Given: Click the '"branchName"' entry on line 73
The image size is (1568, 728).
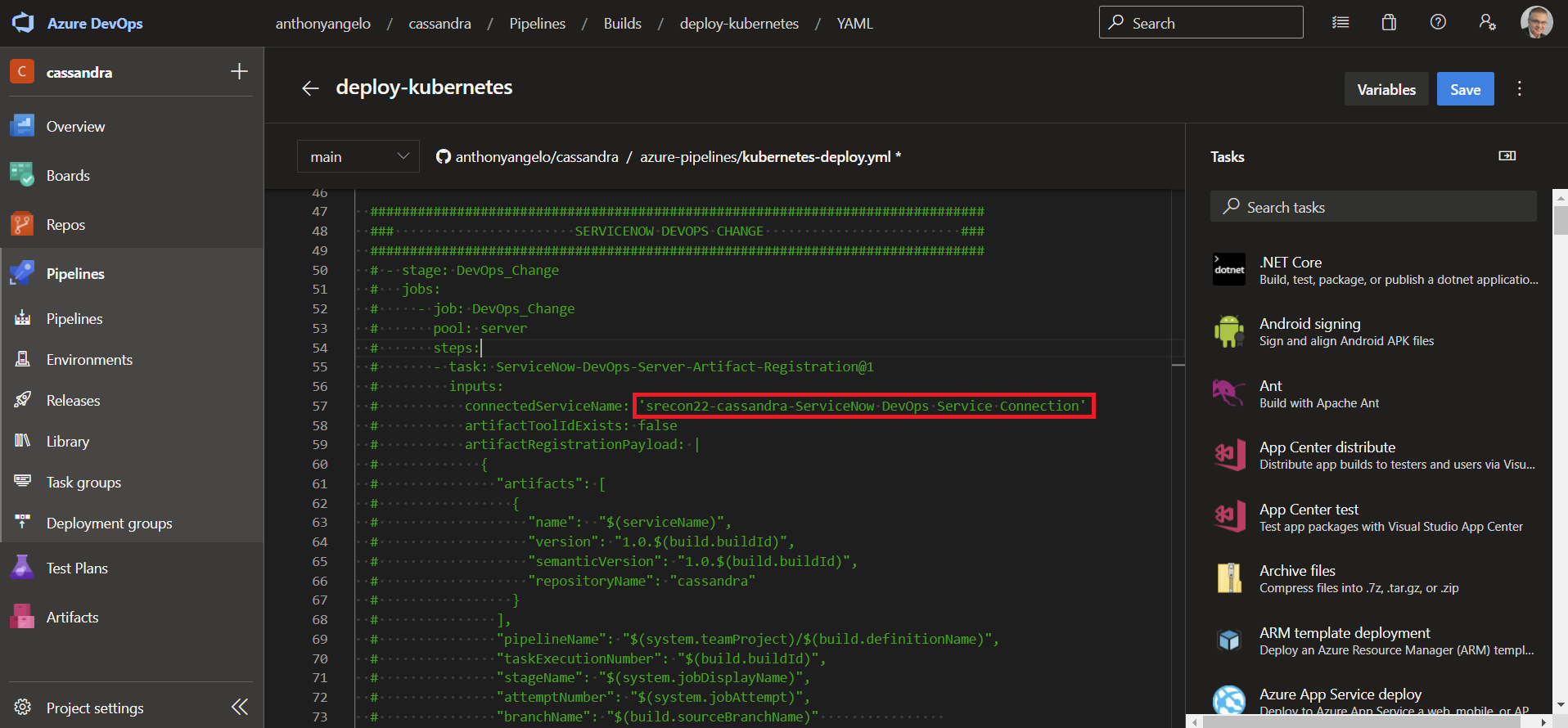Looking at the screenshot, I should 657,717.
